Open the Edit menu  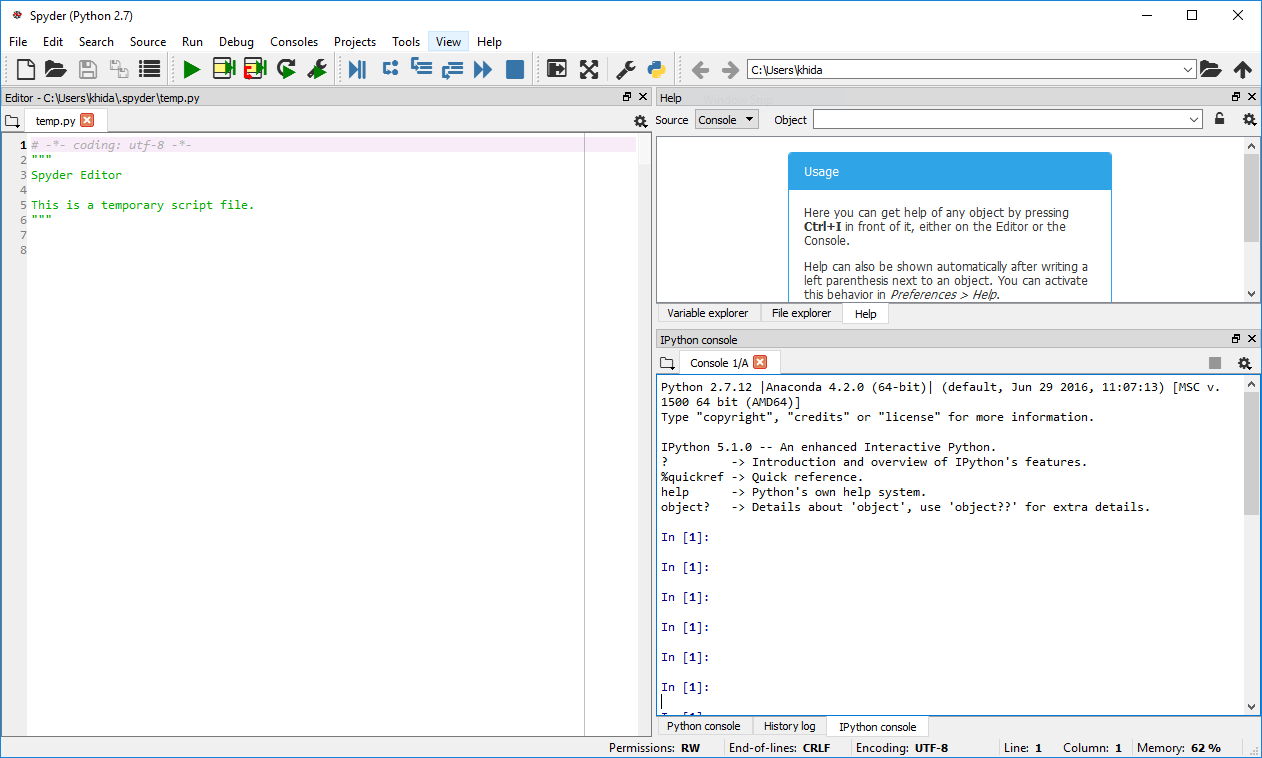53,41
